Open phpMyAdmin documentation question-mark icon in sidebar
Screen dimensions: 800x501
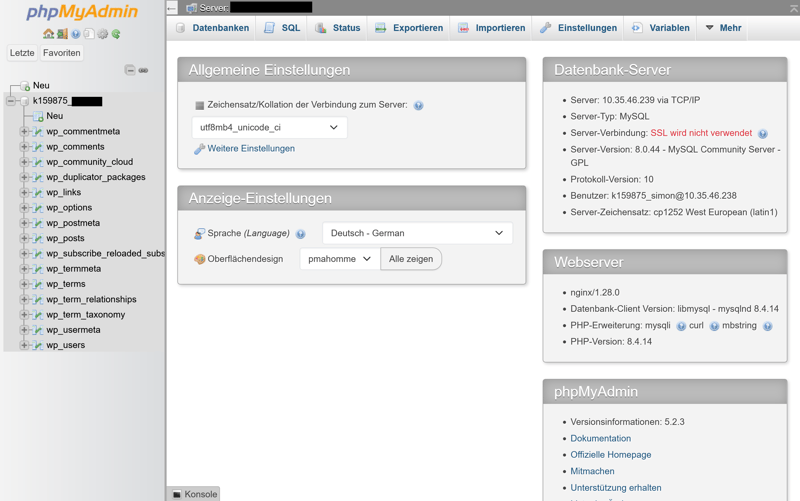click(76, 34)
